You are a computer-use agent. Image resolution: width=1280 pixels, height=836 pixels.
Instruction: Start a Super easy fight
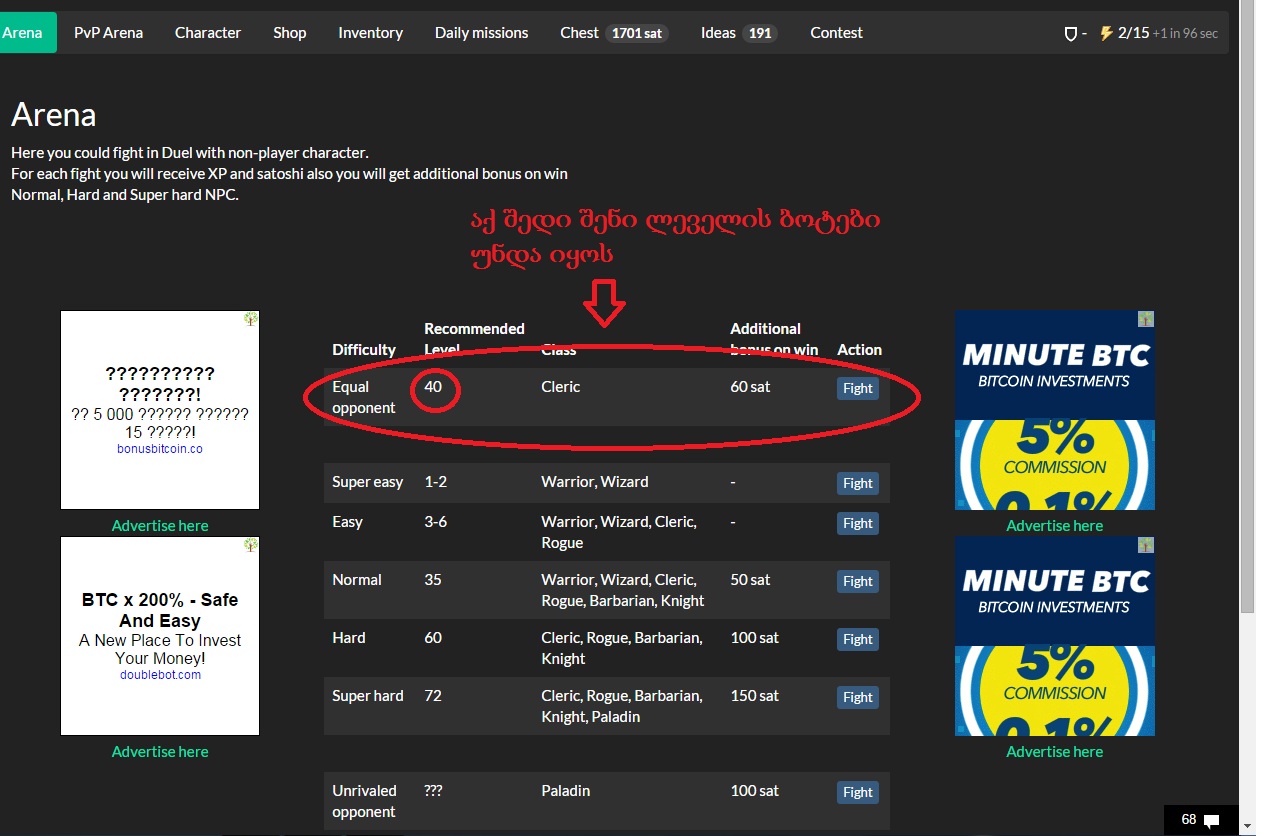(x=858, y=483)
